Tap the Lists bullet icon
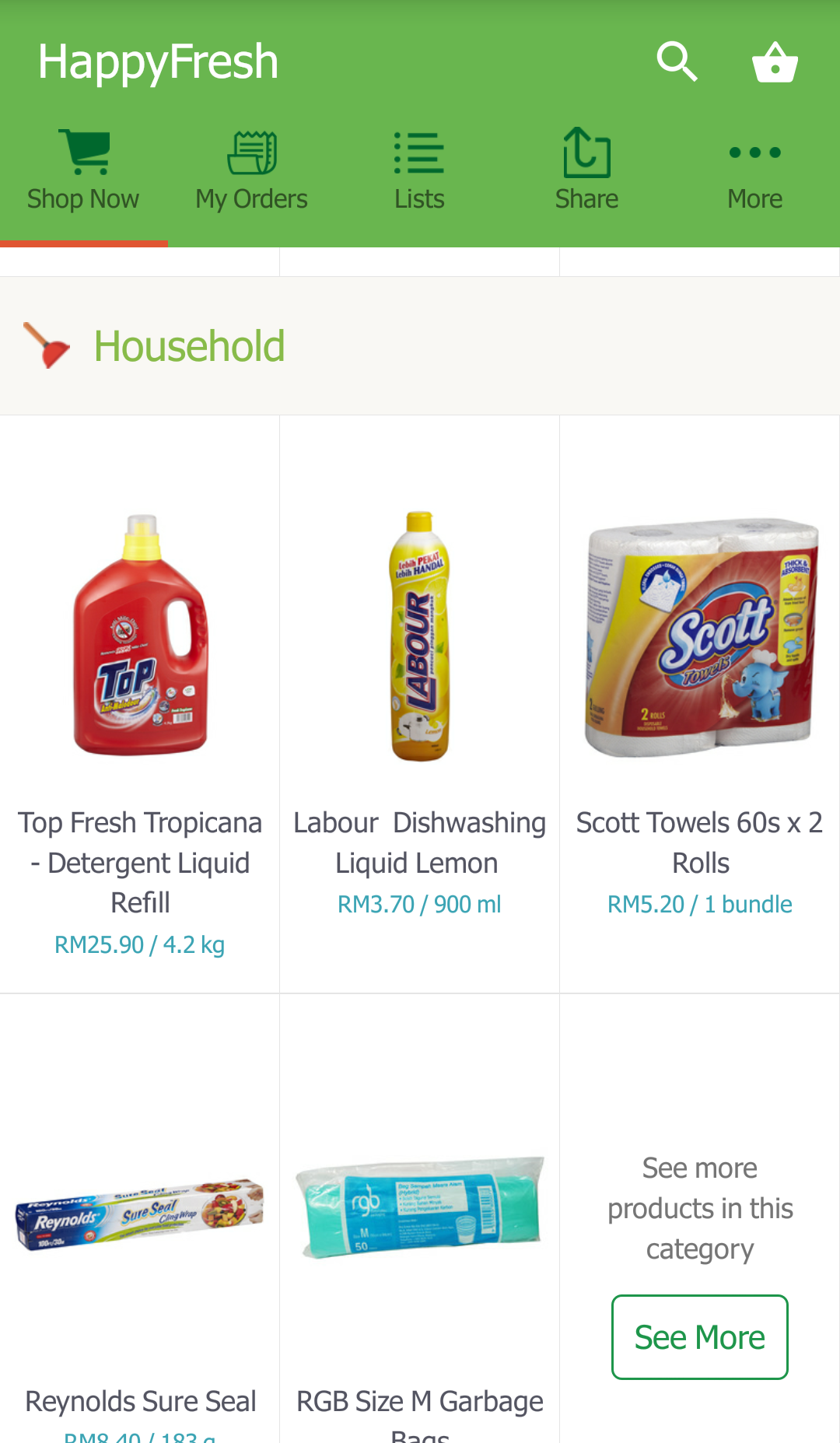Viewport: 840px width, 1443px height. coord(419,152)
